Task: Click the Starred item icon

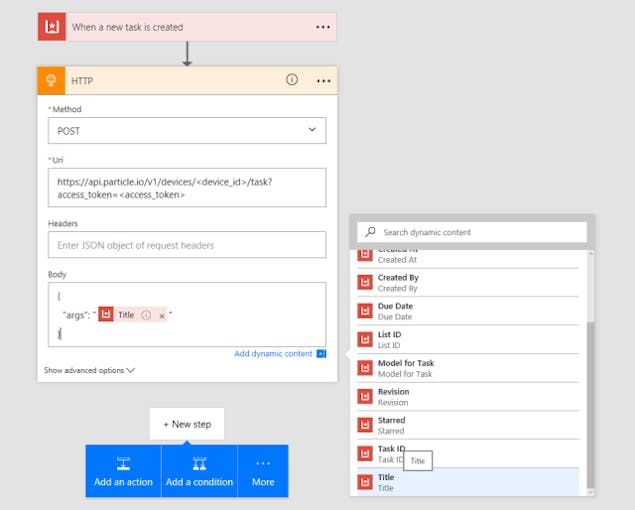Action: click(x=365, y=425)
